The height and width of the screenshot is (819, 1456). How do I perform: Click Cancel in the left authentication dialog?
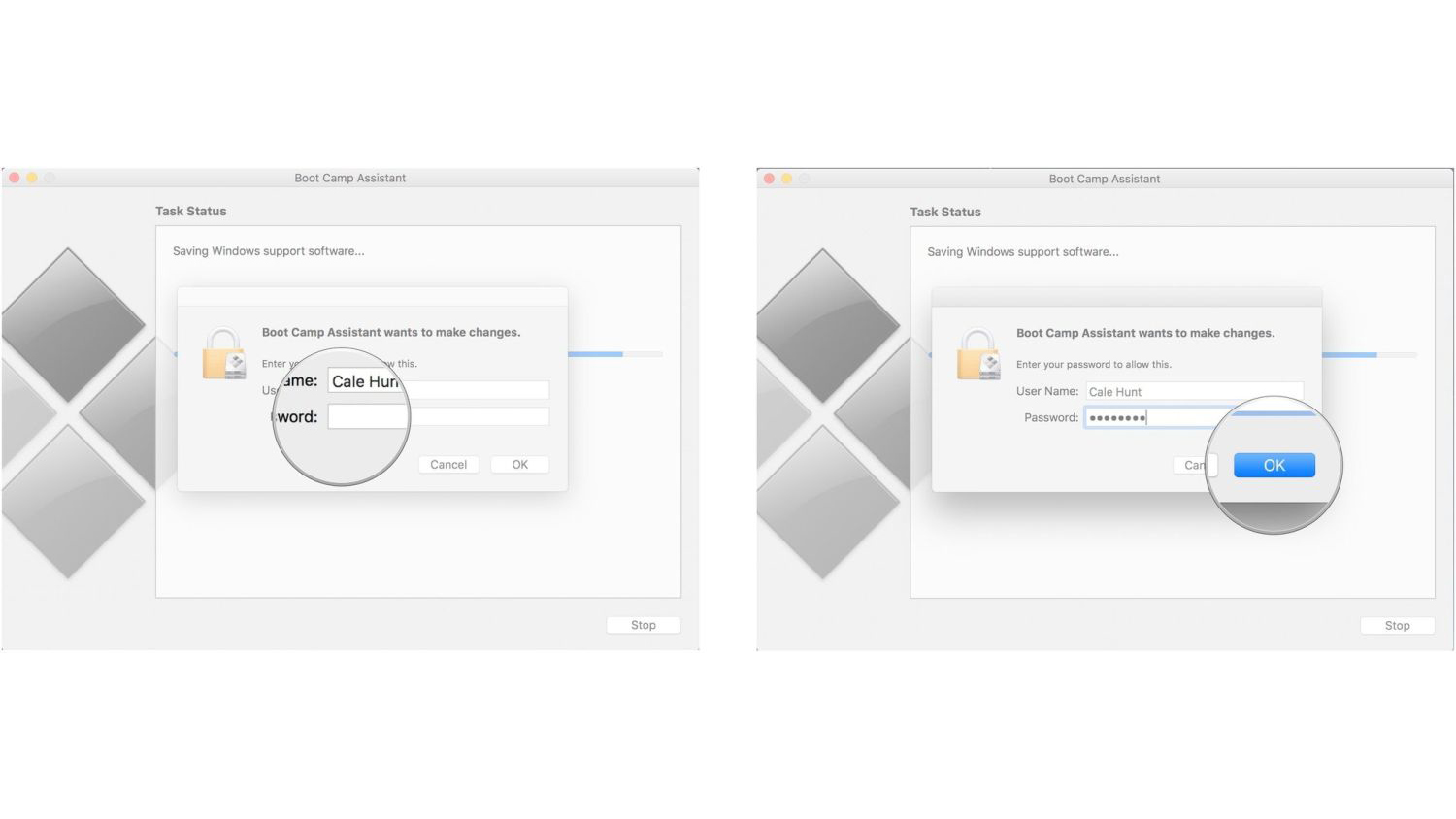448,464
